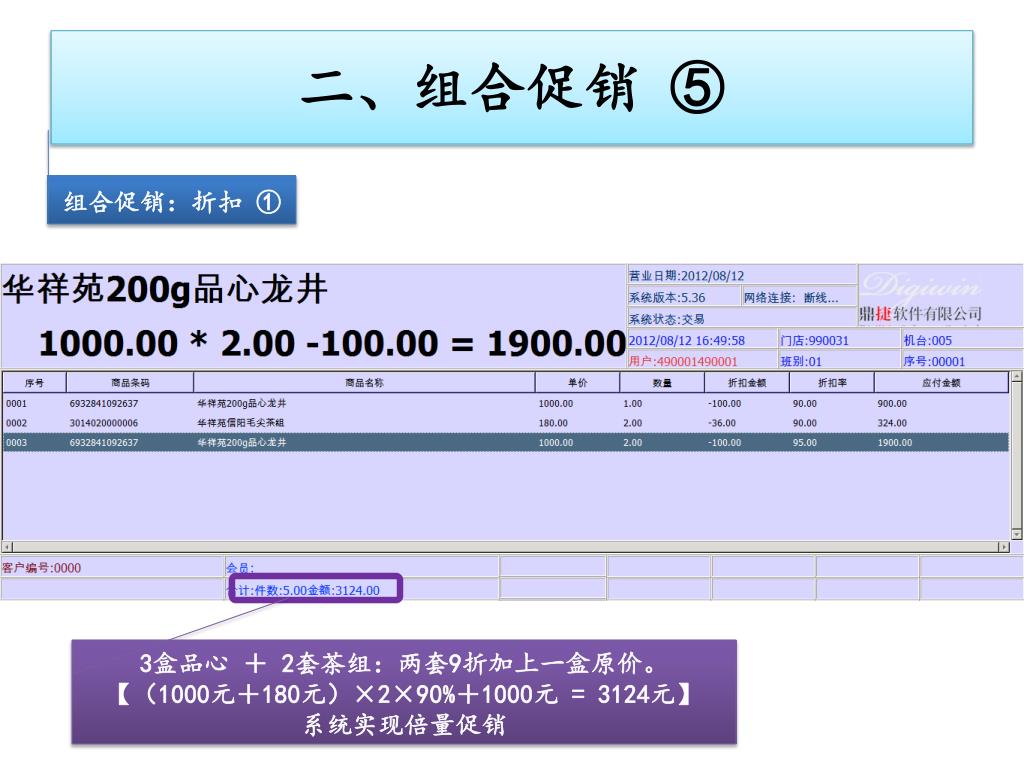Click the 单价 column header

click(577, 383)
